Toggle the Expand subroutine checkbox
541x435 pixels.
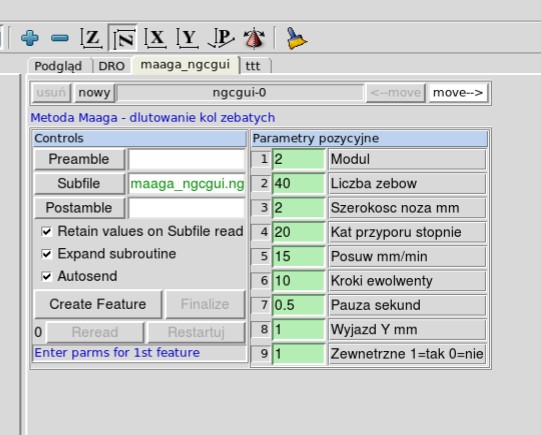tap(47, 254)
